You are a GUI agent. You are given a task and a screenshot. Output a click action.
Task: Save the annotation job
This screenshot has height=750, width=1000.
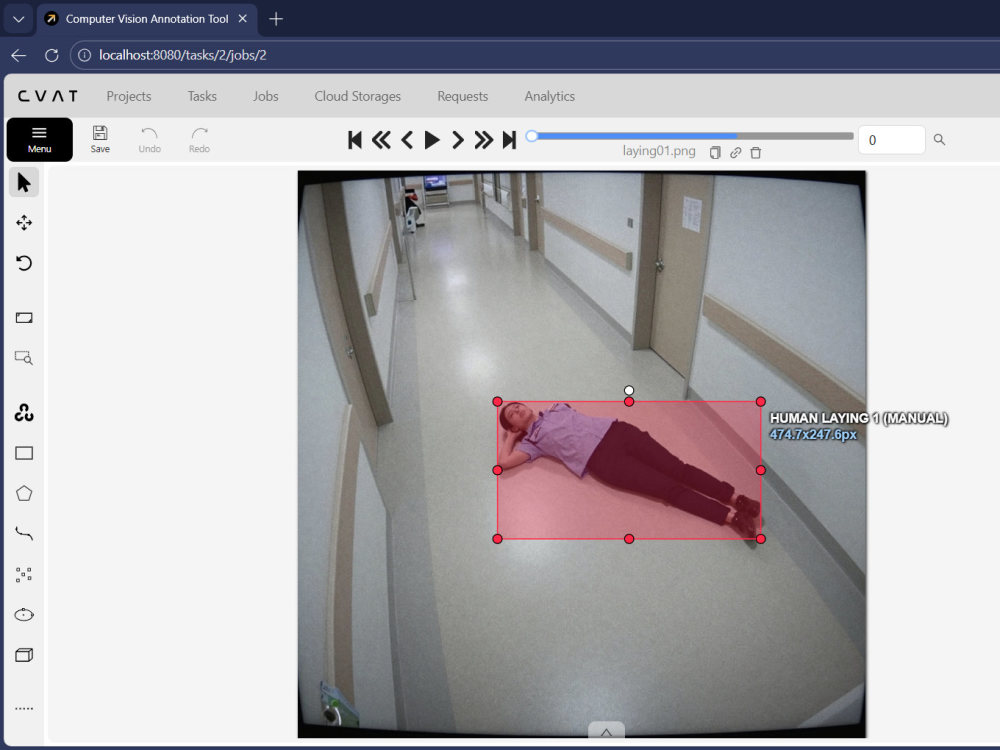(x=100, y=139)
